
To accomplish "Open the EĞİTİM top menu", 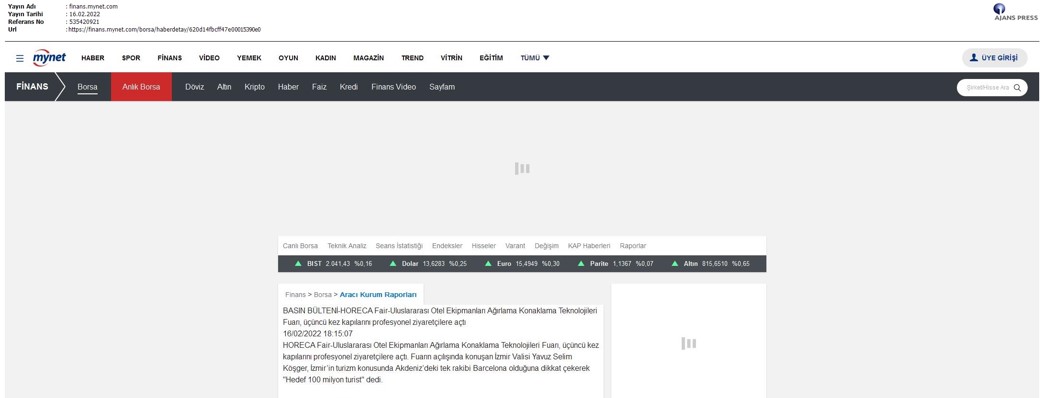I will tap(491, 58).
